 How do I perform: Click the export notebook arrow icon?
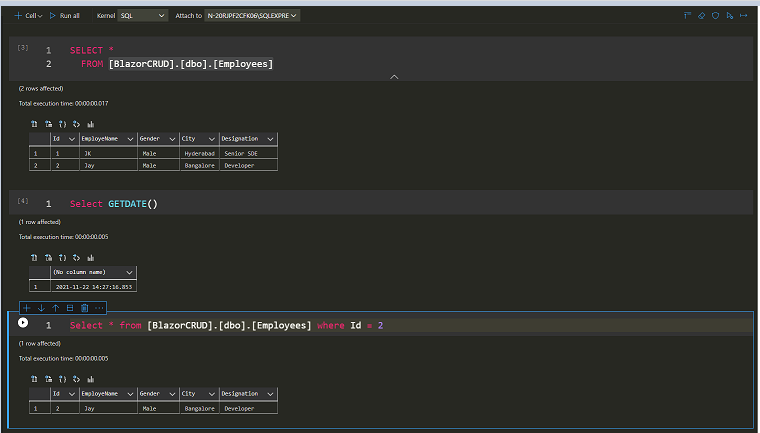pyautogui.click(x=744, y=16)
